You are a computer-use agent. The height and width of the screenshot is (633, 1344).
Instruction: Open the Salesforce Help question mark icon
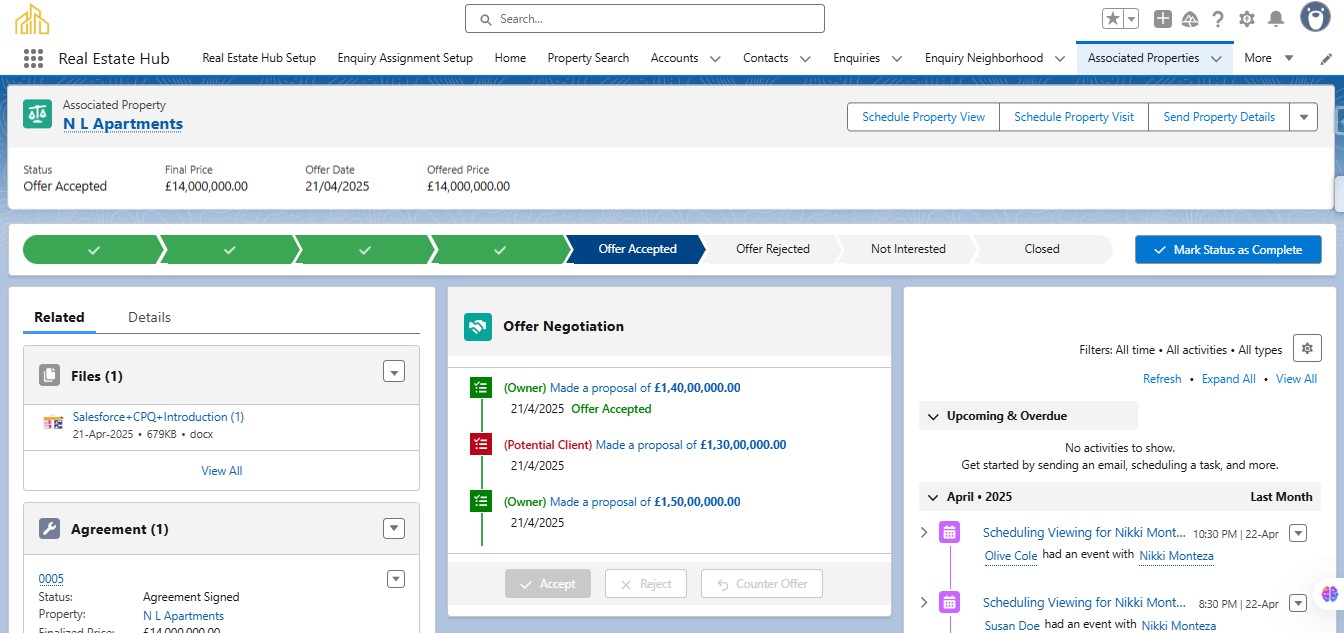tap(1218, 19)
